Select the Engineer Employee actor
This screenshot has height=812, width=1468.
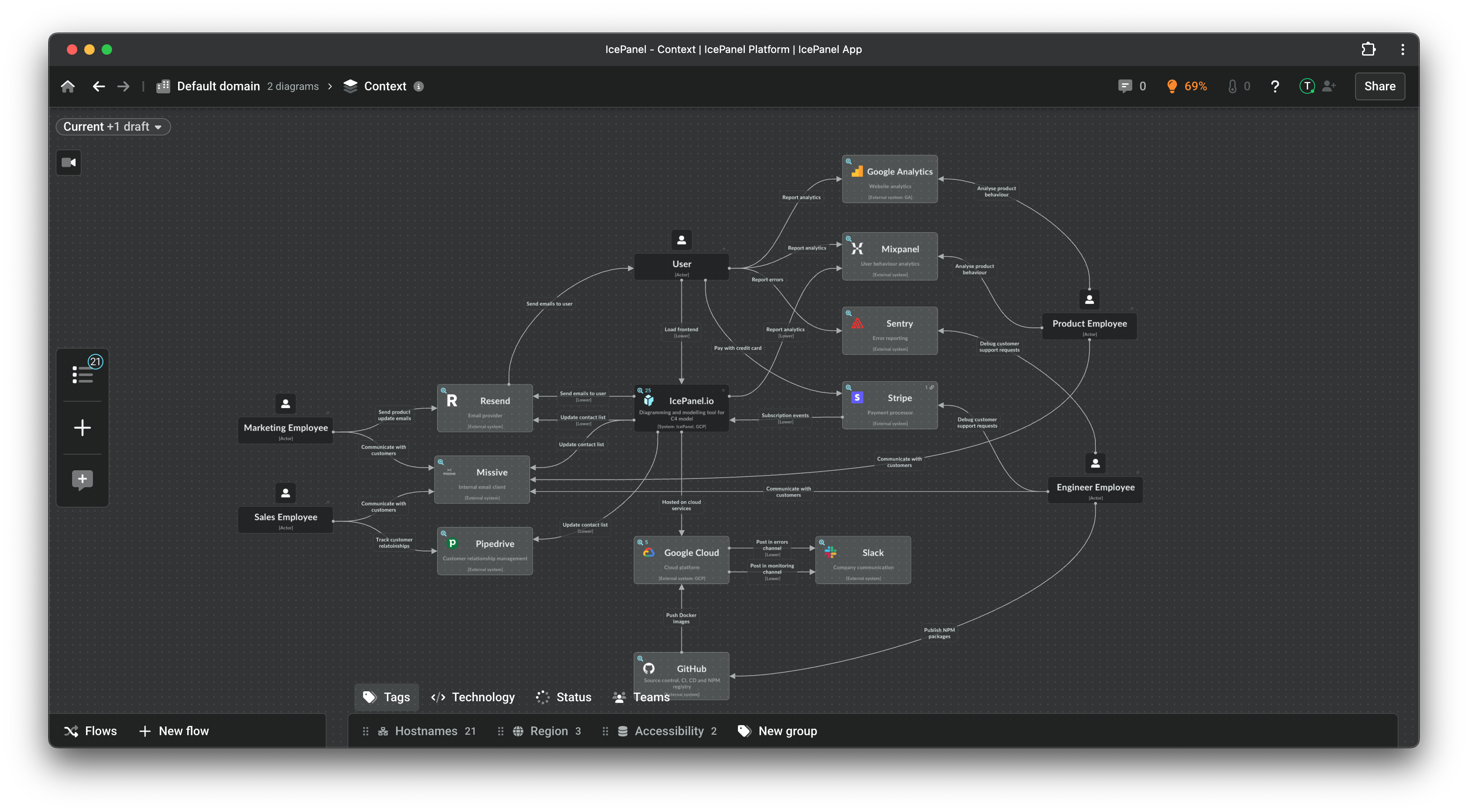[1095, 490]
